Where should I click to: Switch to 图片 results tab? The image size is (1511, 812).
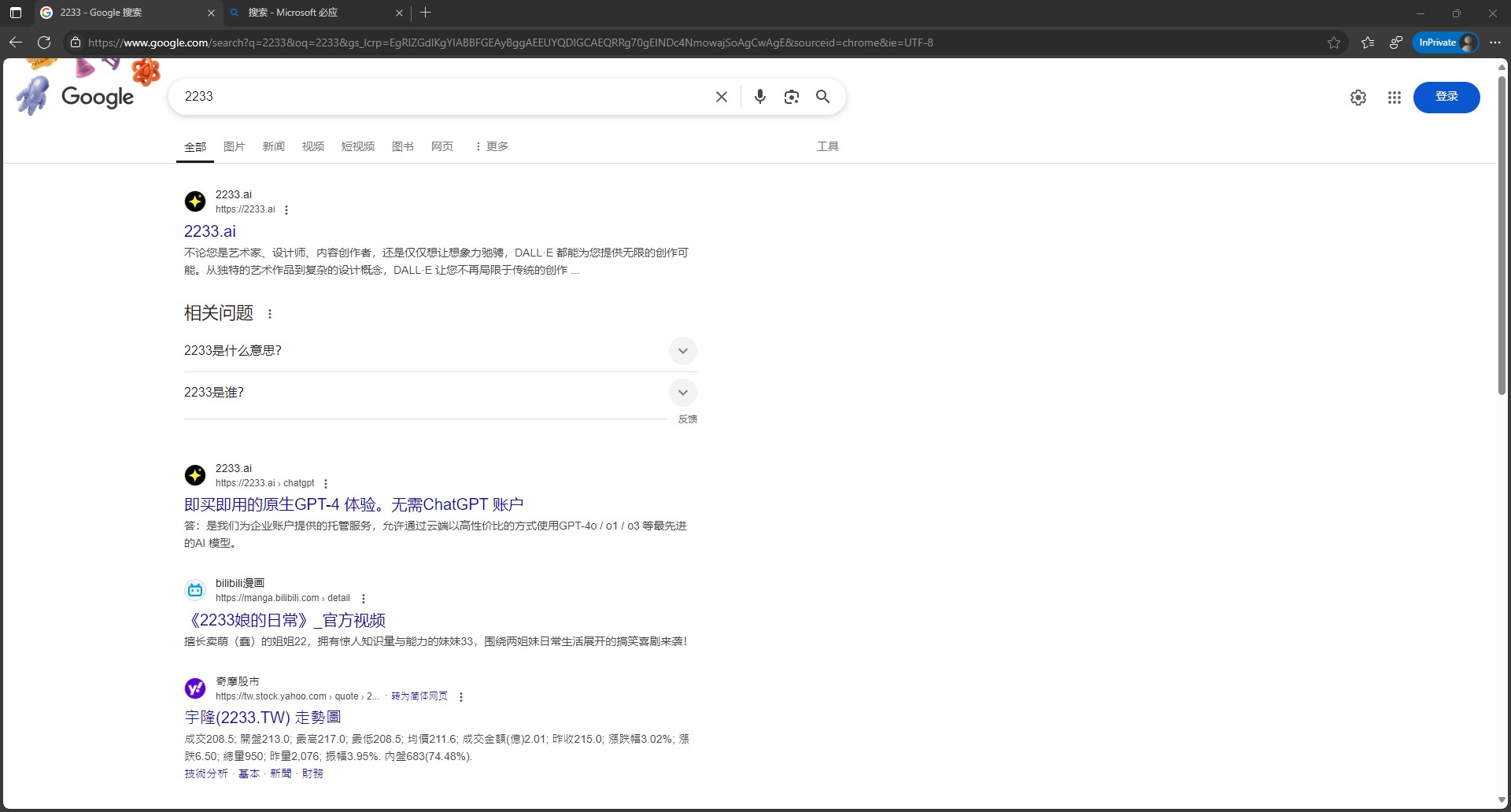(235, 146)
